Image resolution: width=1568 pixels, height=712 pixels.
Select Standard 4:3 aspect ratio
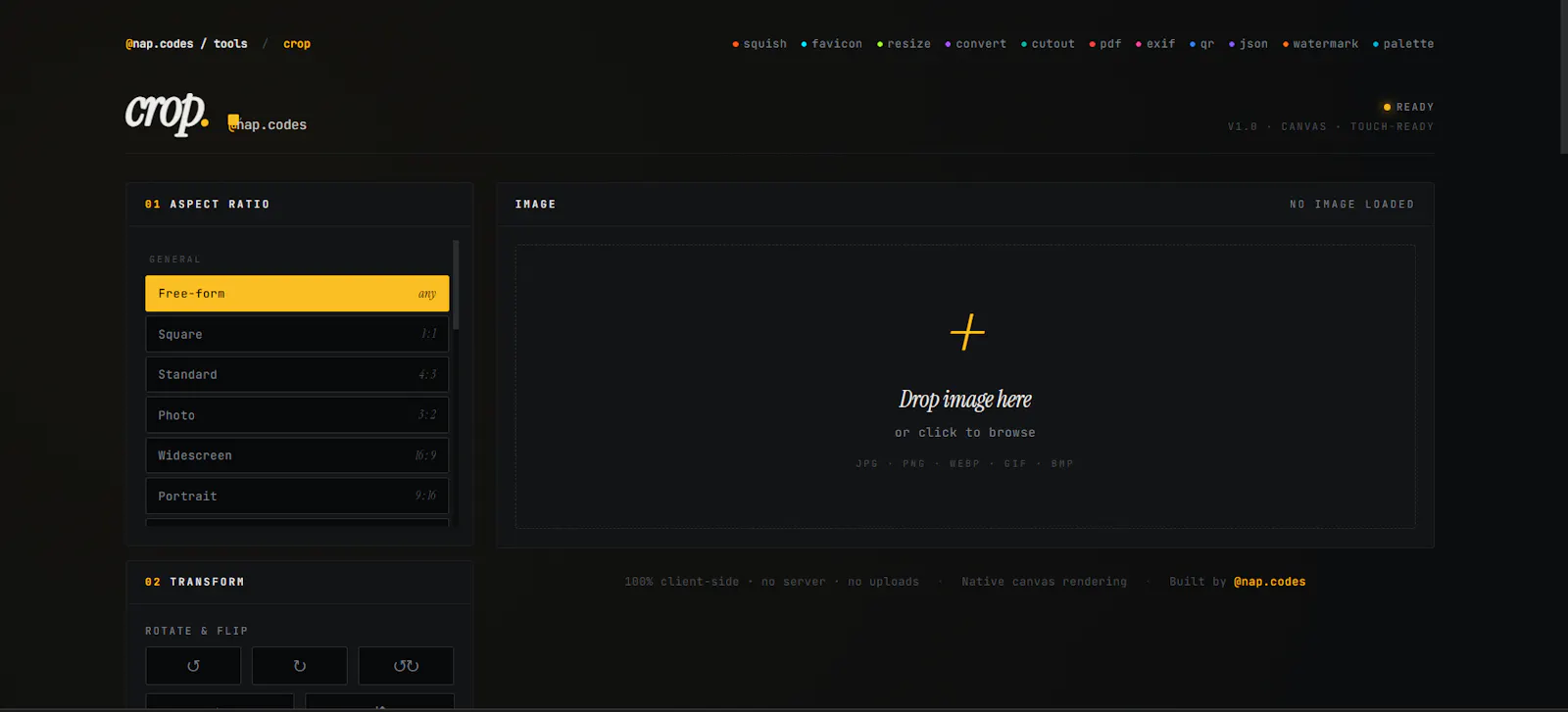[x=297, y=374]
